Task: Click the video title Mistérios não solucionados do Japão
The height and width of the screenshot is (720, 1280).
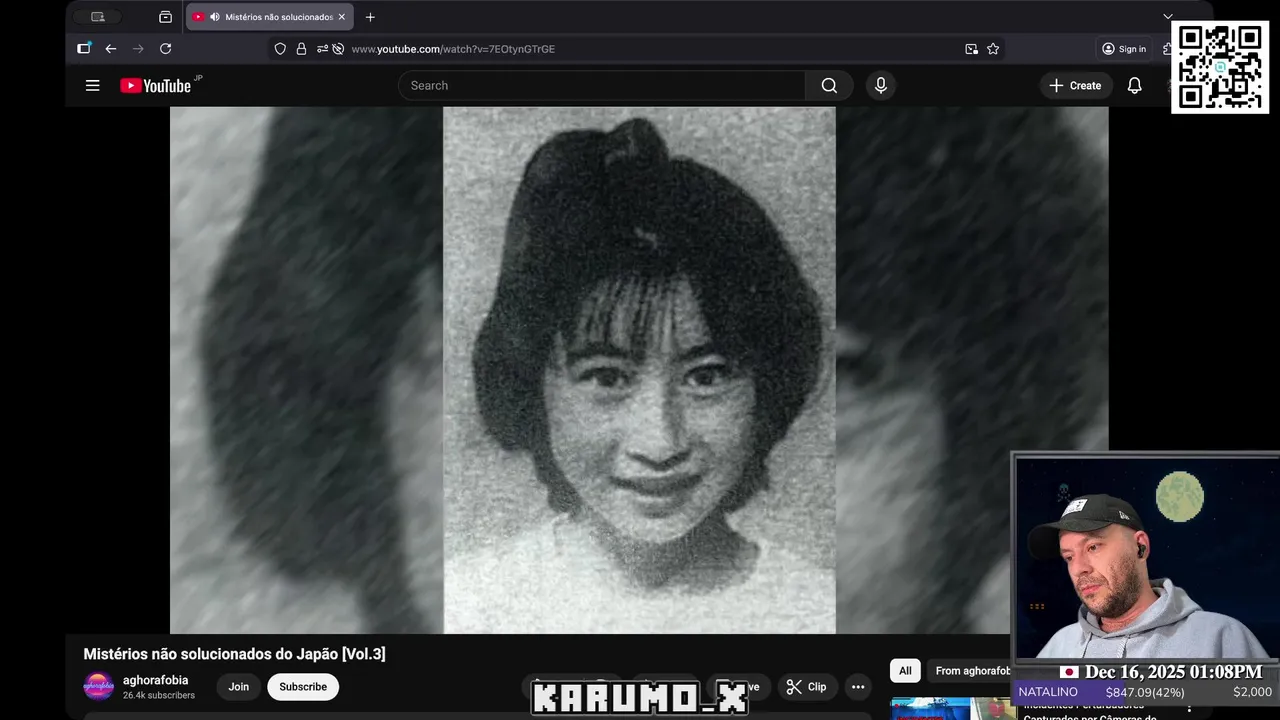Action: (x=234, y=654)
